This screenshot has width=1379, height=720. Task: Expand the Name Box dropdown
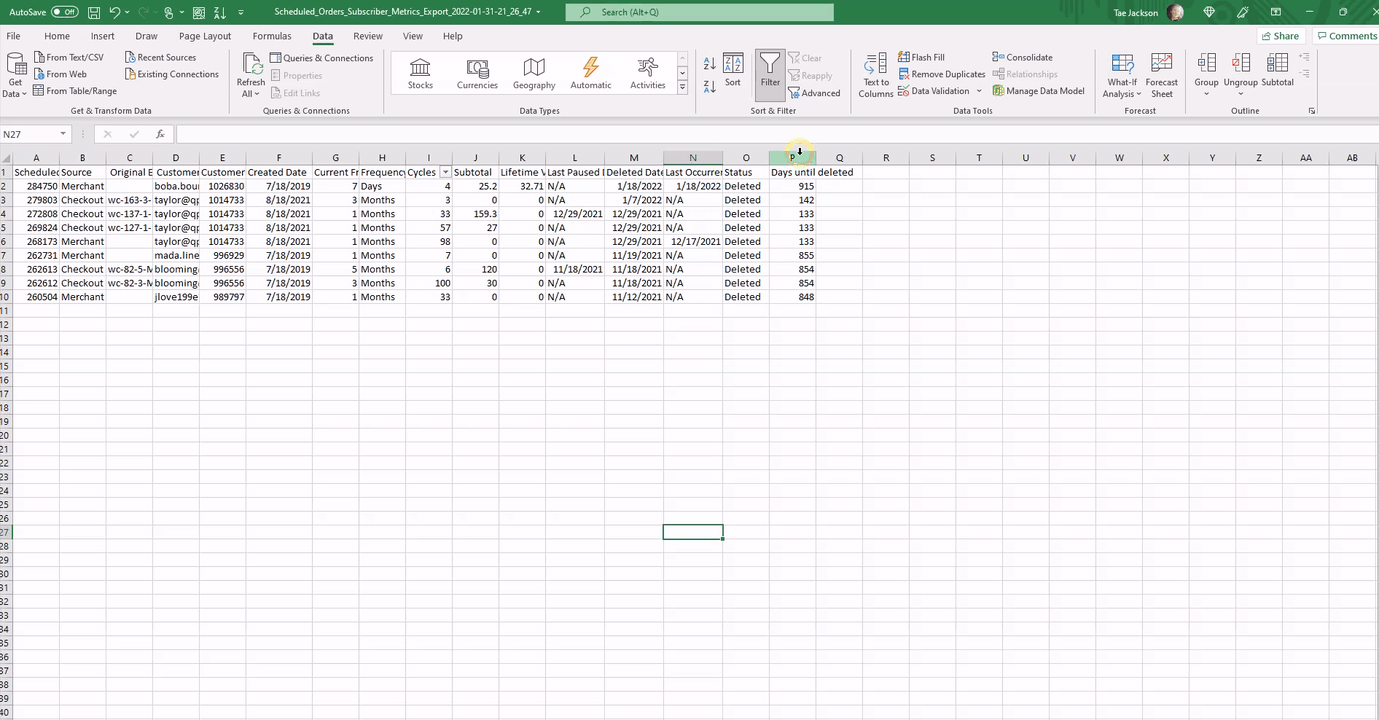click(x=63, y=134)
